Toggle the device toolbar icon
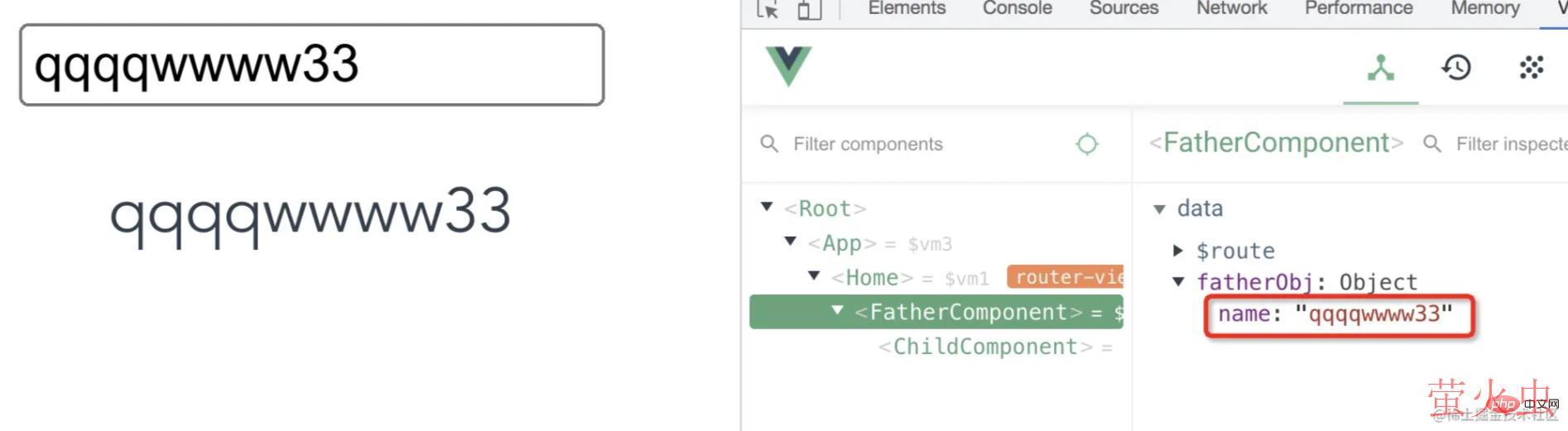The width and height of the screenshot is (1568, 431). pyautogui.click(x=809, y=10)
